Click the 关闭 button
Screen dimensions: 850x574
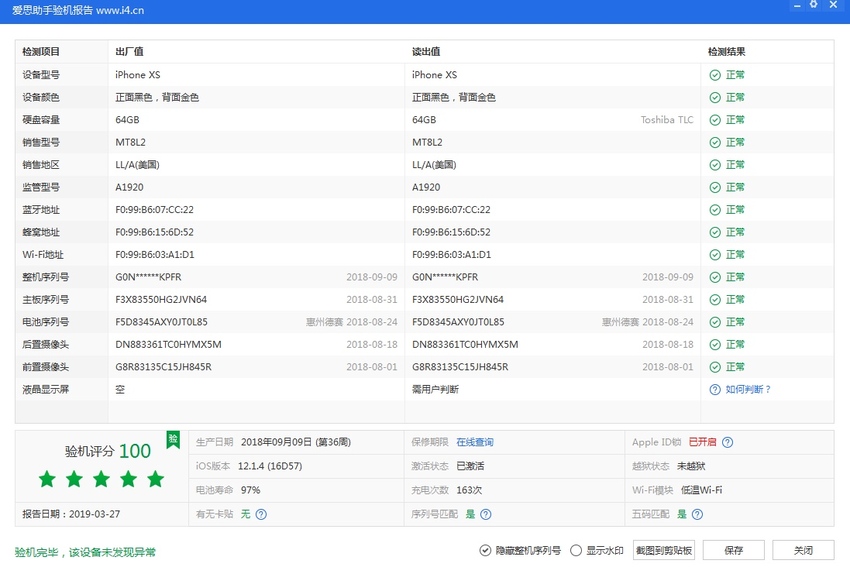tap(803, 551)
